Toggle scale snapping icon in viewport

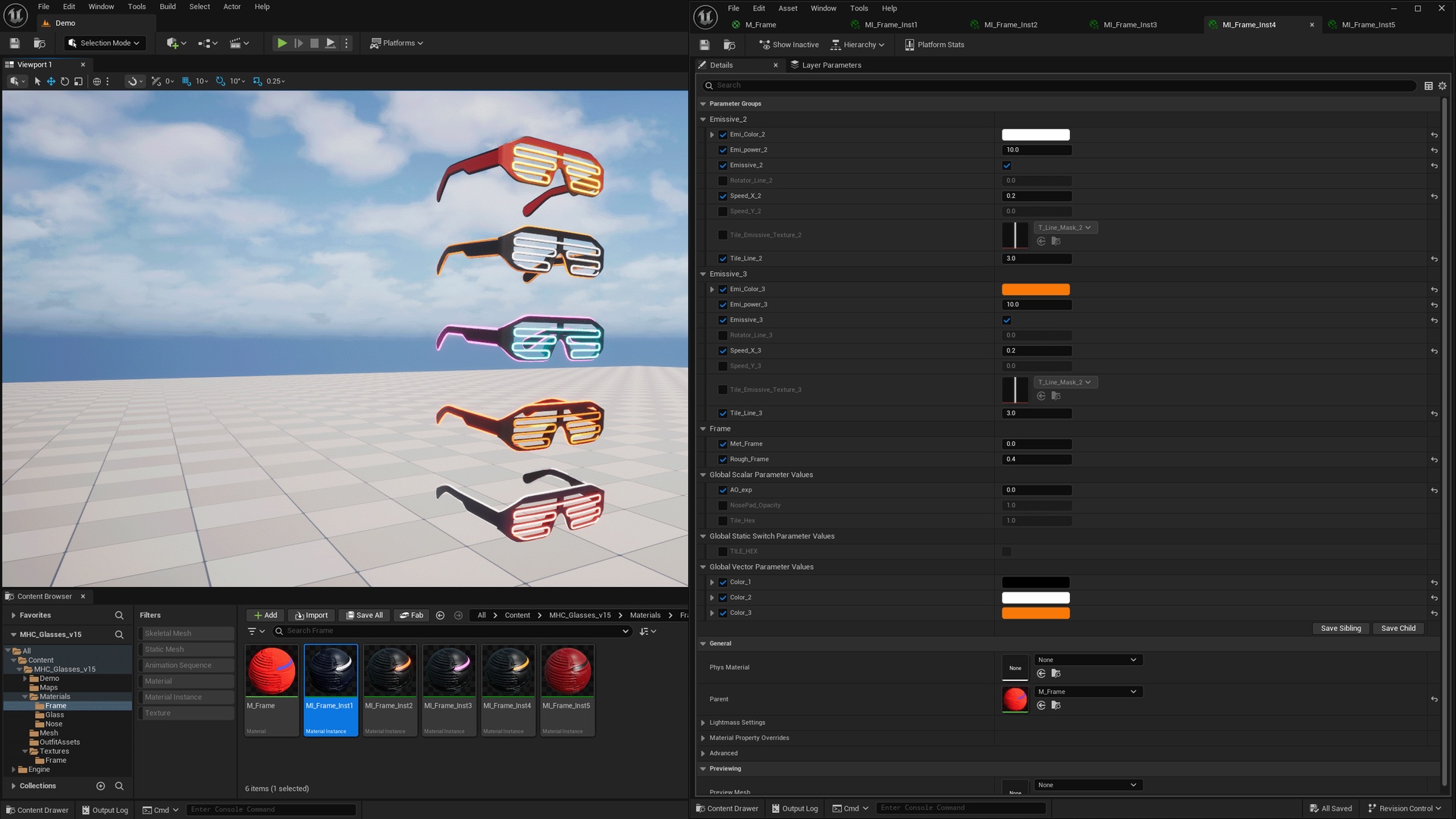[257, 81]
